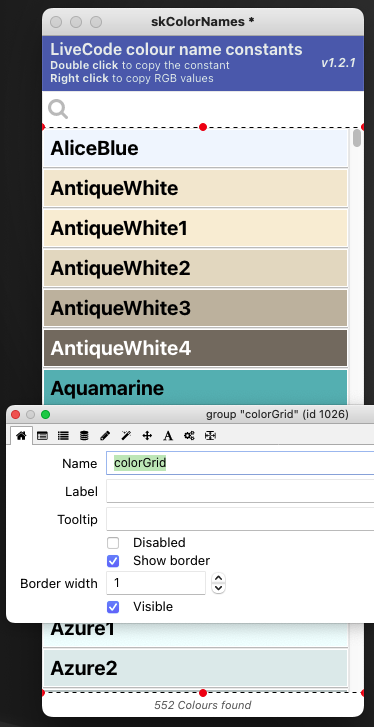This screenshot has width=374, height=727.
Task: Open the Basic home tab in inspector
Action: pyautogui.click(x=21, y=436)
